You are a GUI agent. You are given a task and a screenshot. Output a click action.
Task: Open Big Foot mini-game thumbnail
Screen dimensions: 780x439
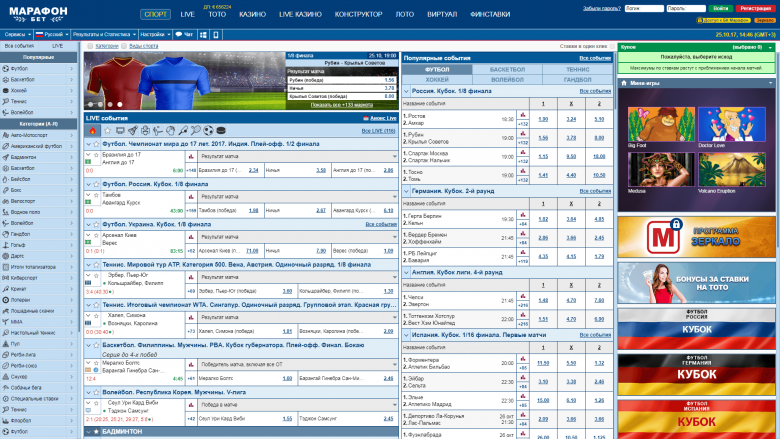661,125
